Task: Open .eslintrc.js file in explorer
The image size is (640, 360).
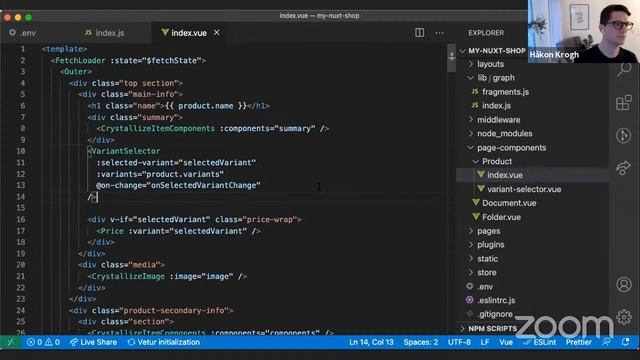Action: click(x=496, y=300)
